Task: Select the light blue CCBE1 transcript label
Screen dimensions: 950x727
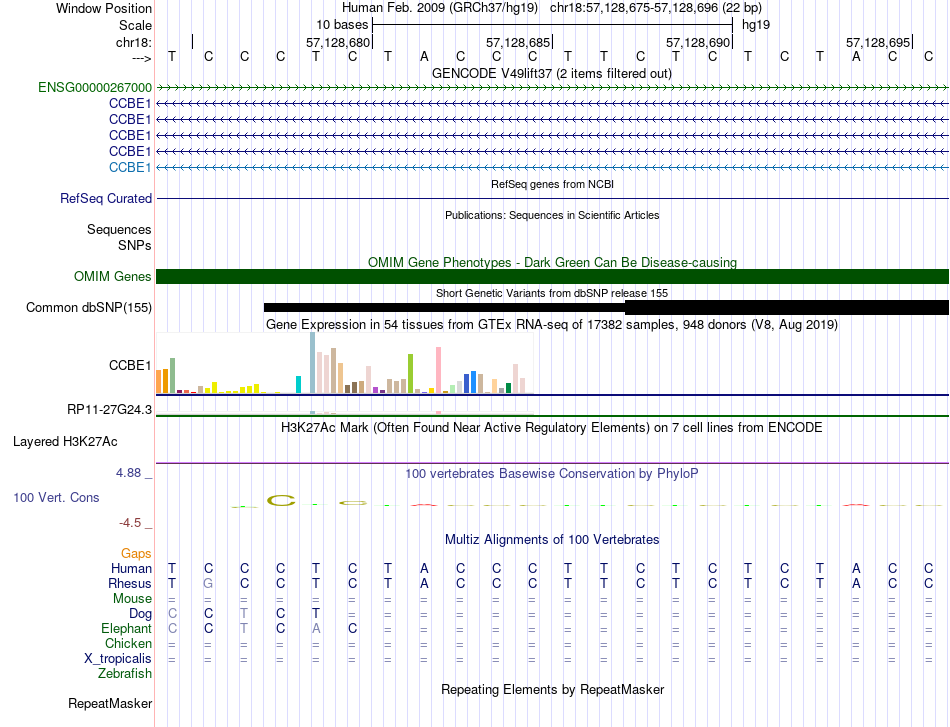Action: tap(130, 167)
